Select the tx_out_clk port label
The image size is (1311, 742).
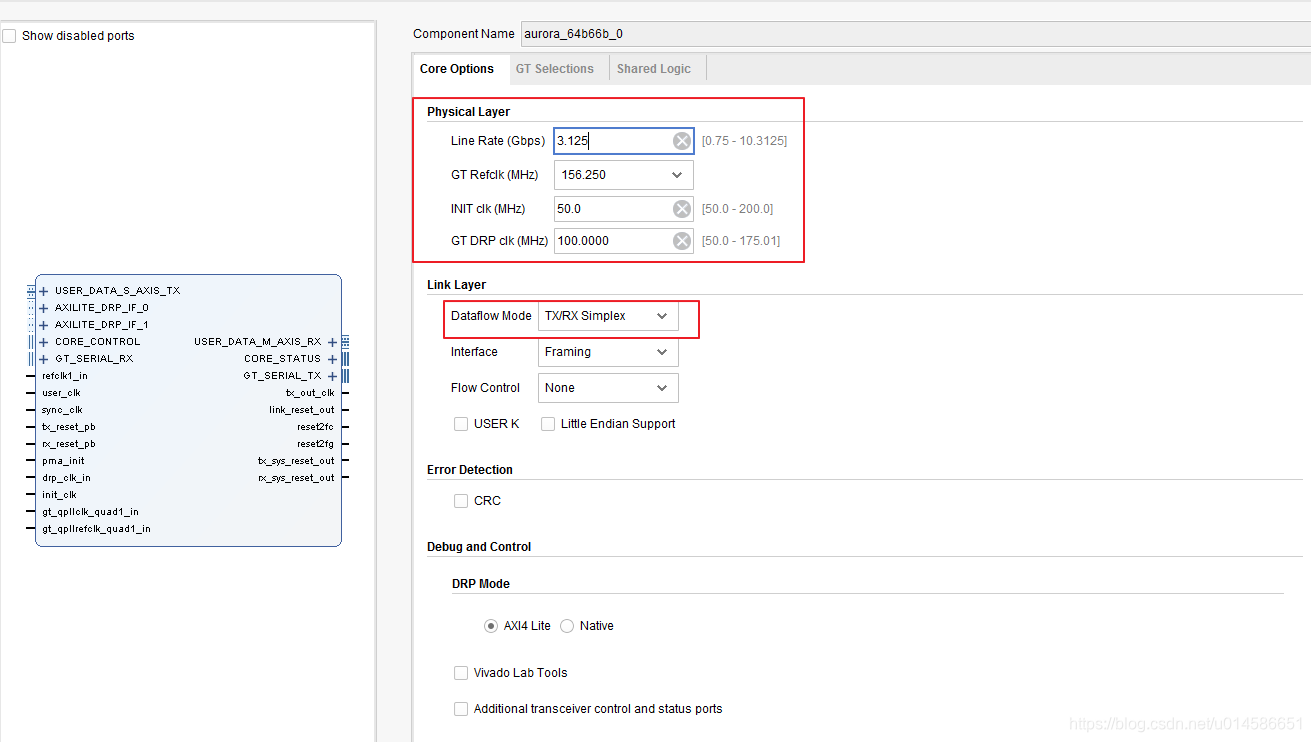pos(310,393)
